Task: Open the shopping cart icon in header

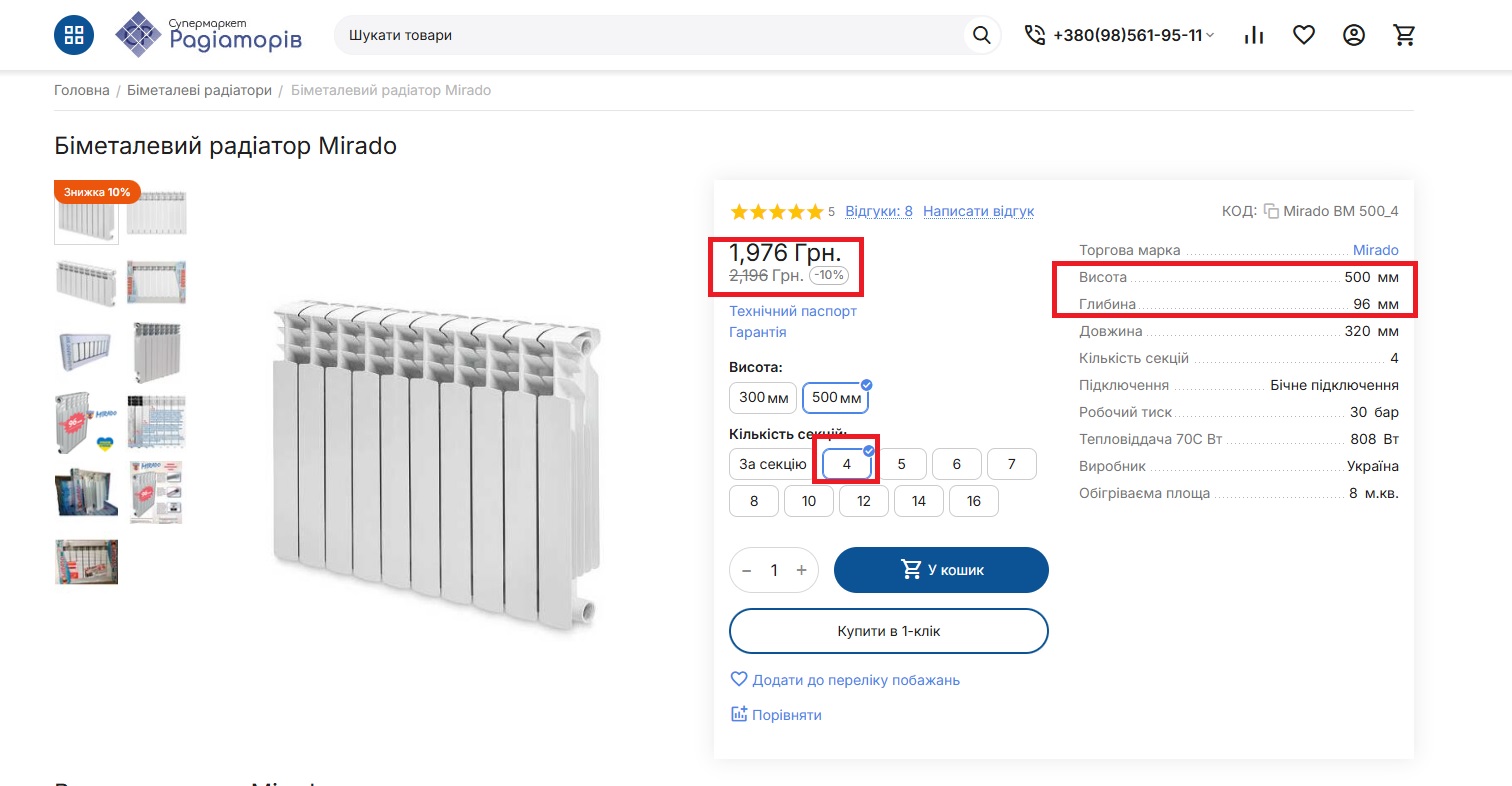Action: tap(1405, 35)
